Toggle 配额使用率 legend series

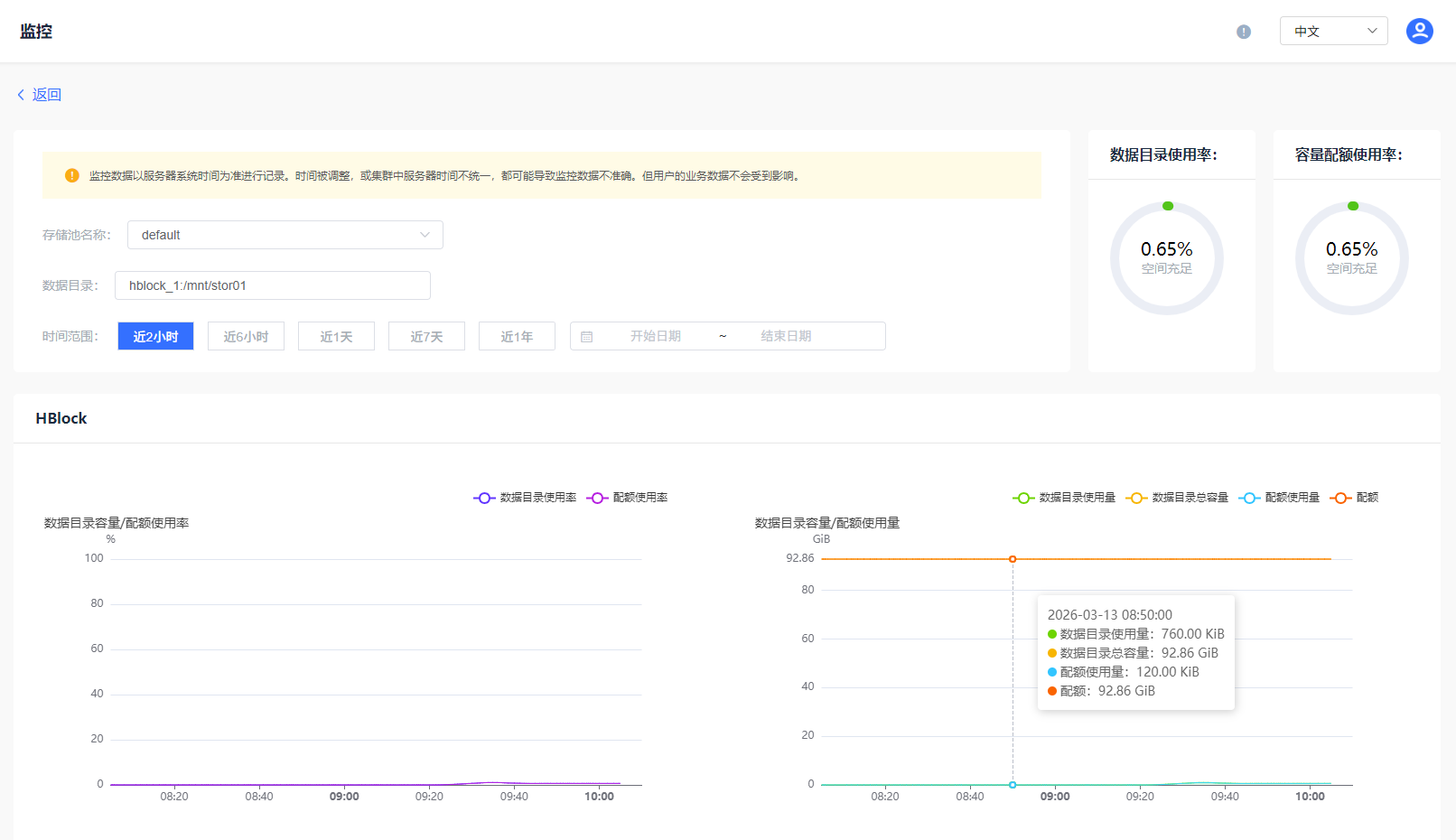click(x=628, y=498)
